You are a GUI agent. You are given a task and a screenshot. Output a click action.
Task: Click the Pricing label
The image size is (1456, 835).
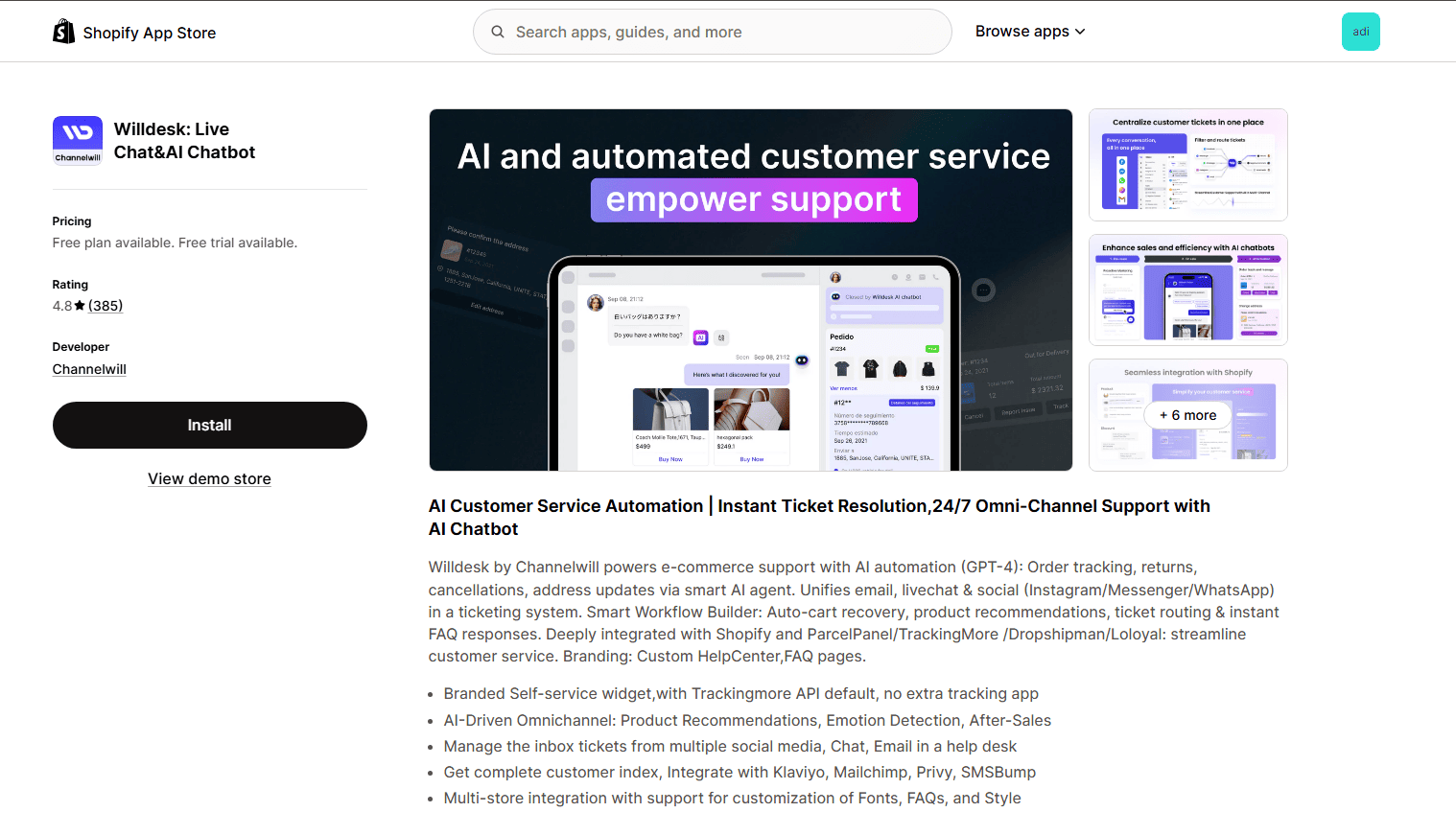coord(72,221)
